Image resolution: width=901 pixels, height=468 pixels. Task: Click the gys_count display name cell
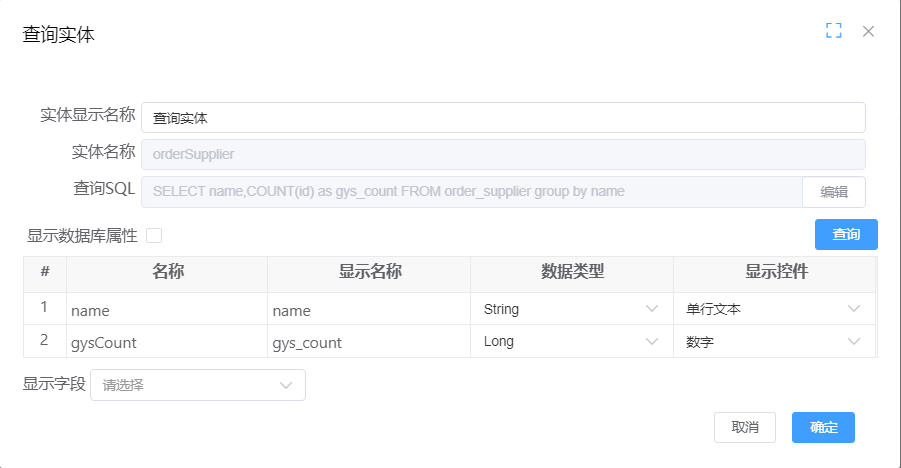coord(368,342)
